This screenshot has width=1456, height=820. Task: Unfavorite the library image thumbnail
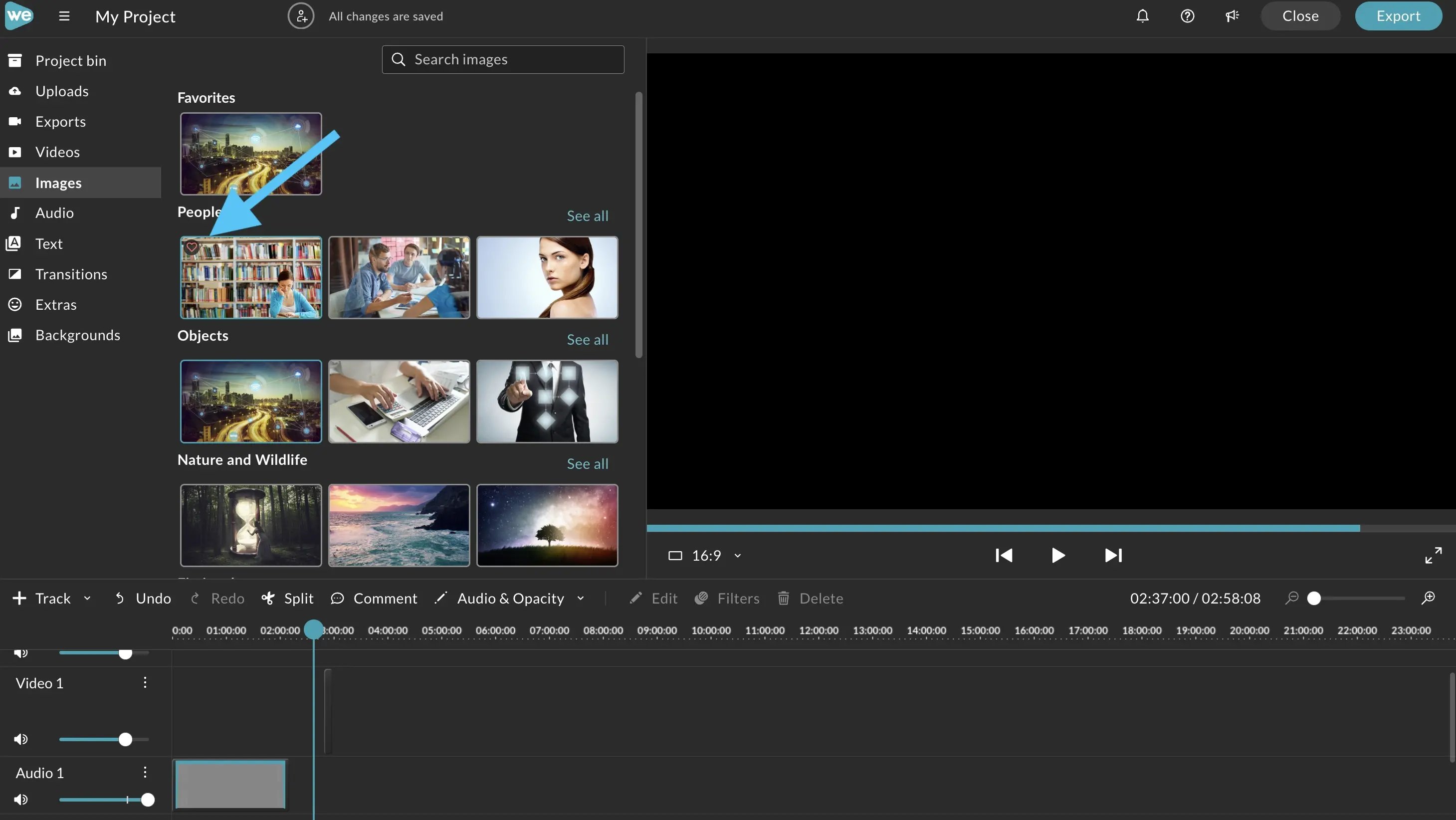tap(191, 247)
